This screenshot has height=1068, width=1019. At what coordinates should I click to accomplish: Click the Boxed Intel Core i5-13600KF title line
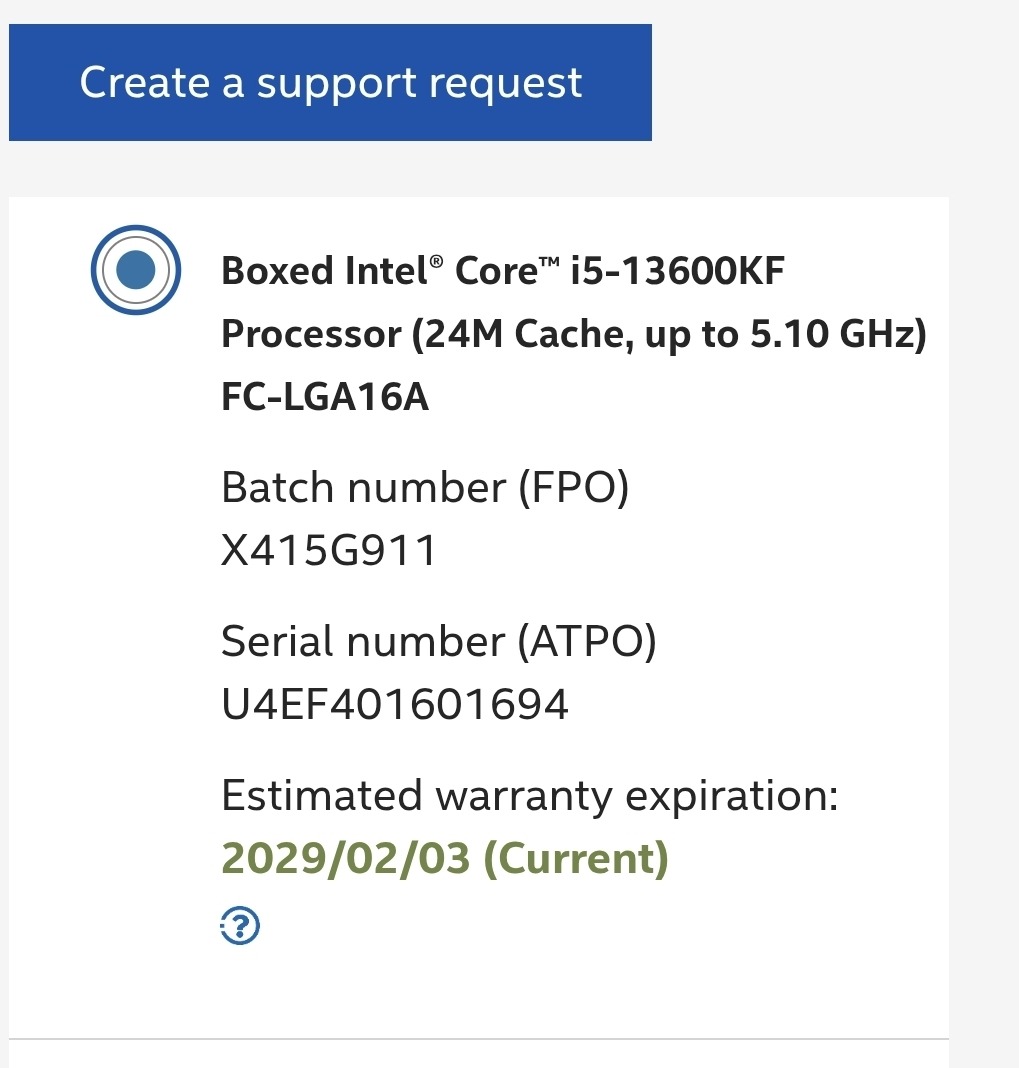pos(503,271)
